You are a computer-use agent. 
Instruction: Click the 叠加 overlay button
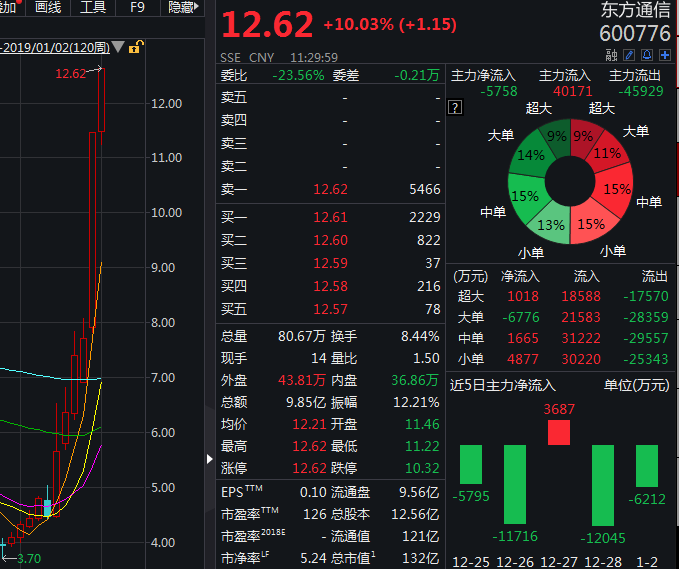(10, 8)
